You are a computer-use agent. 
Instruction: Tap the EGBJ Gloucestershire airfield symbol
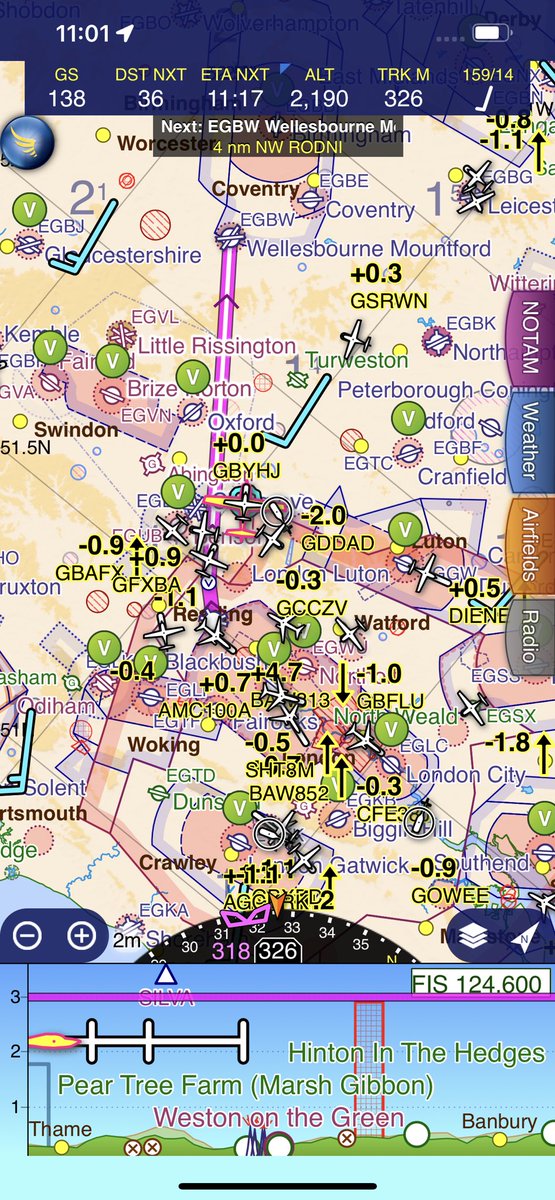click(x=30, y=243)
